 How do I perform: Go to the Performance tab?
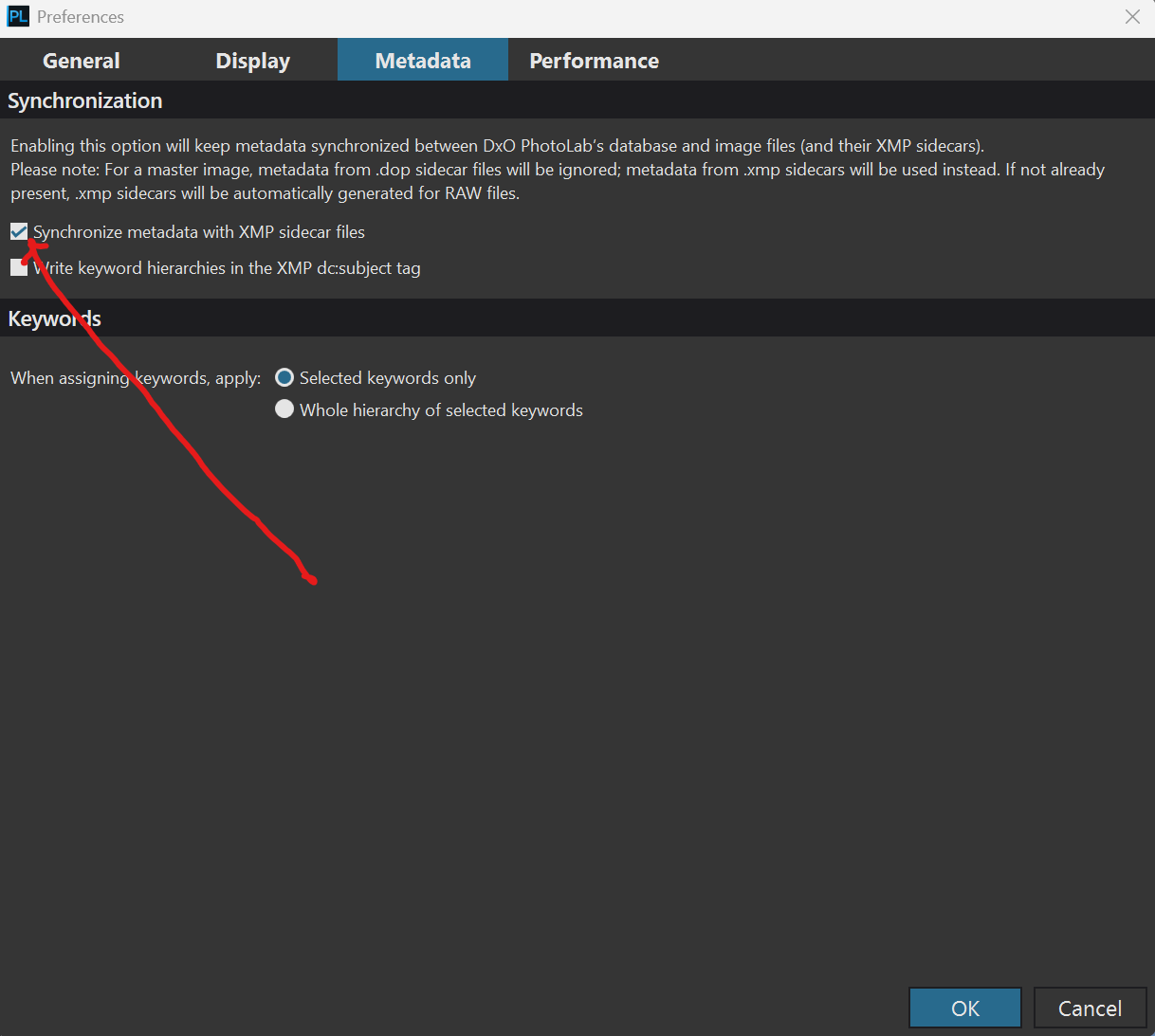(x=594, y=61)
